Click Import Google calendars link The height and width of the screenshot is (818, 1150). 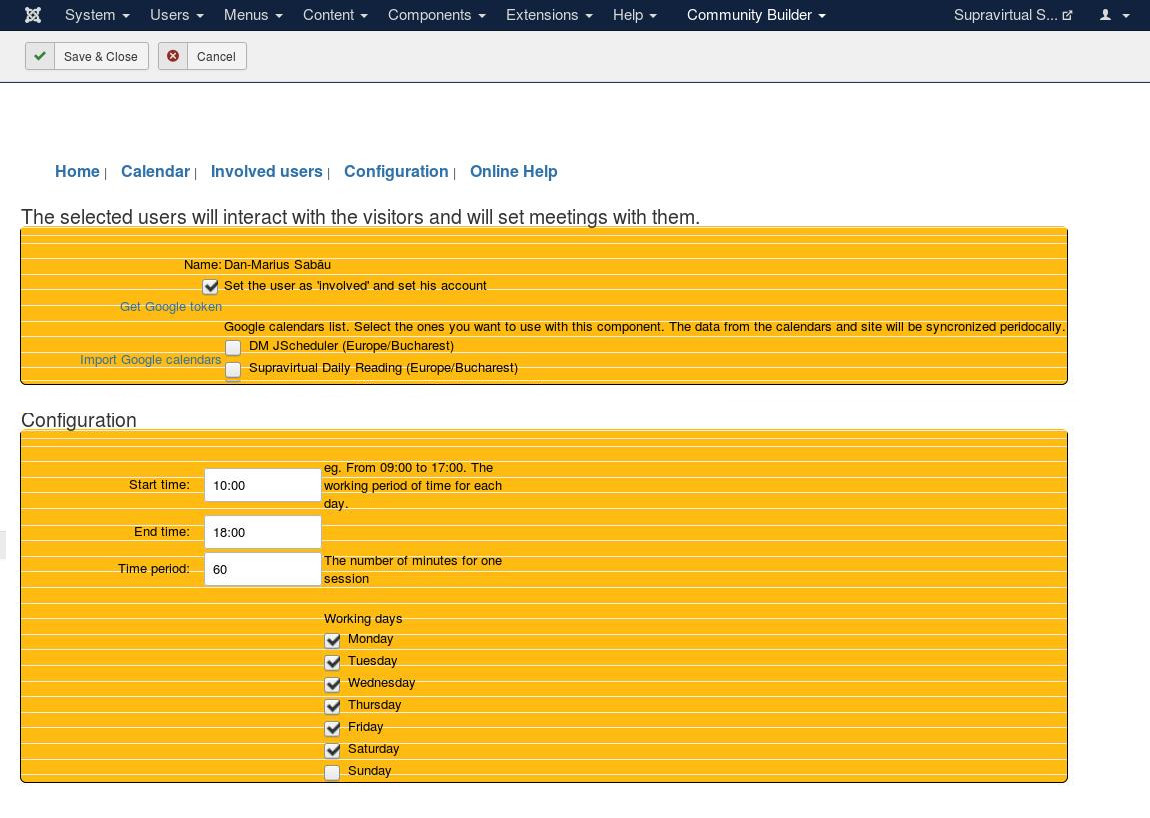(x=150, y=359)
